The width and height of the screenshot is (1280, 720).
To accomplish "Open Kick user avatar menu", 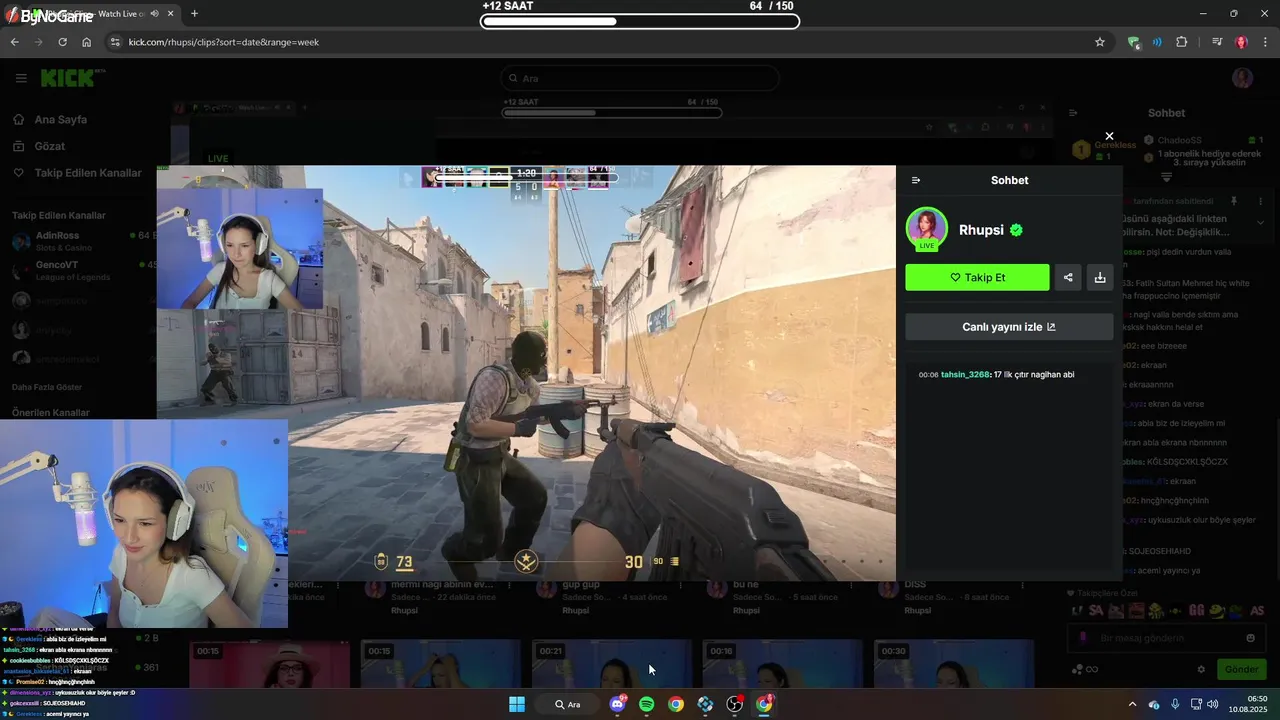I will [x=1242, y=78].
